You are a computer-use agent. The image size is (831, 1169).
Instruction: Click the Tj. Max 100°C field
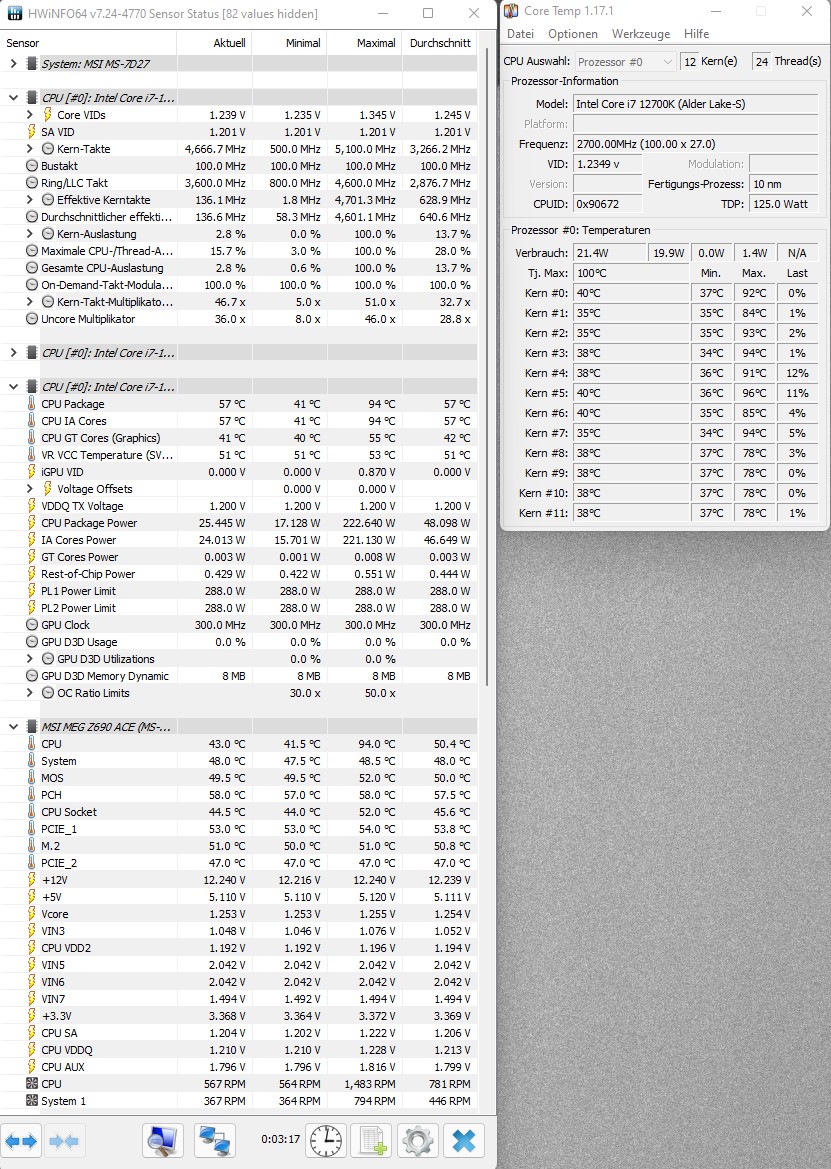point(631,273)
